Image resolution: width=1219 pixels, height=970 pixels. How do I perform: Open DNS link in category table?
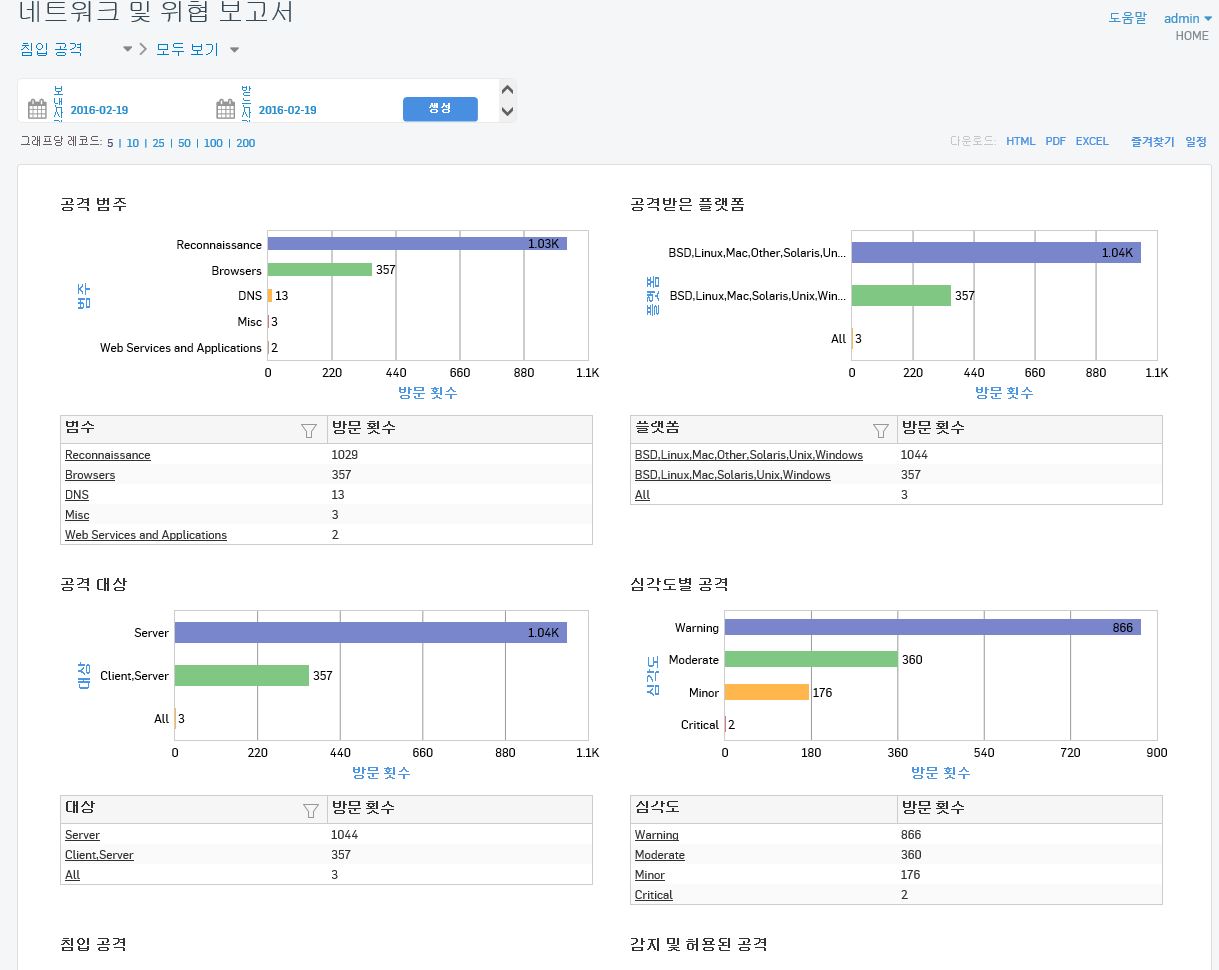[77, 495]
